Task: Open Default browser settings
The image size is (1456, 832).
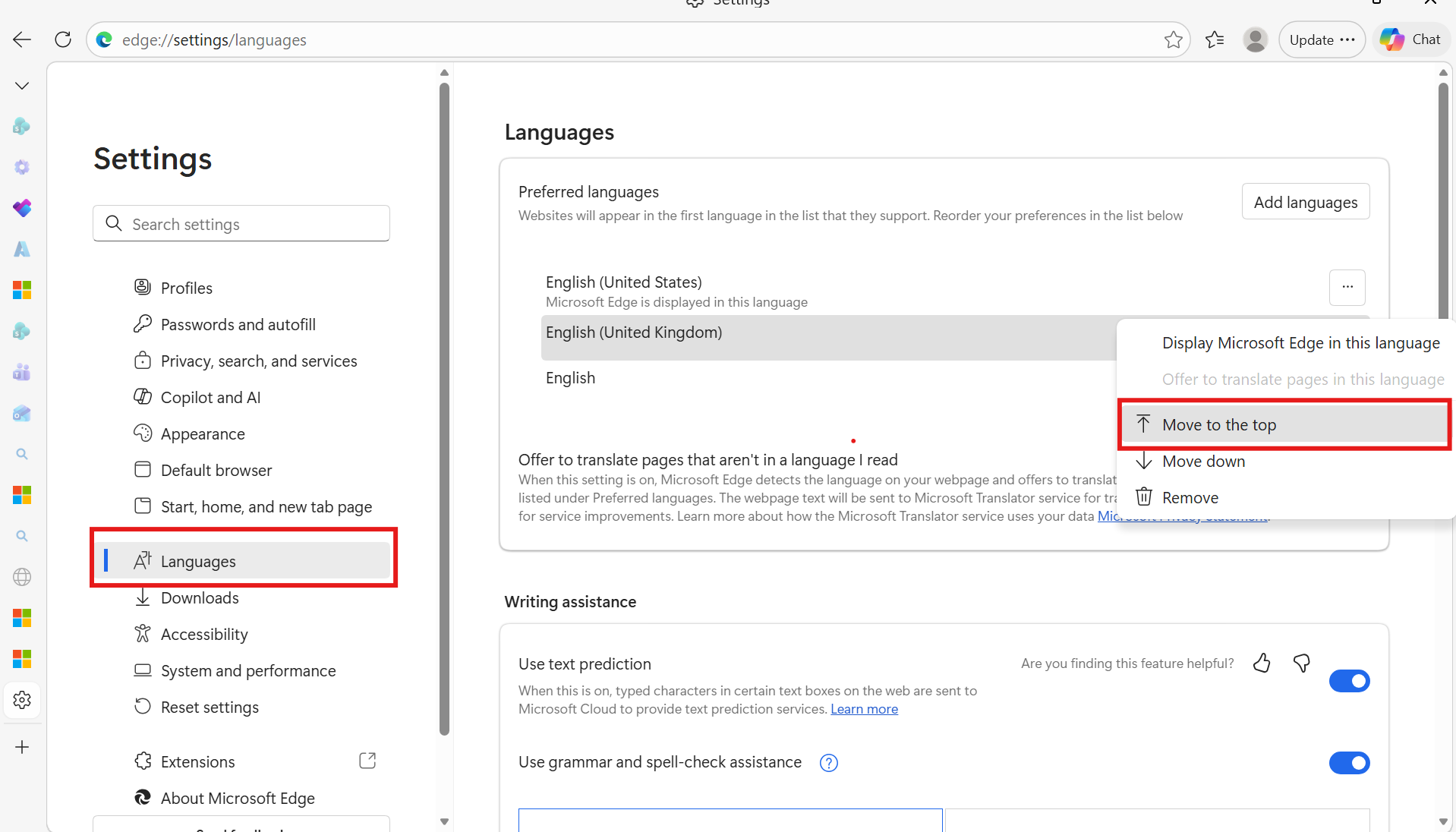Action: (241, 470)
